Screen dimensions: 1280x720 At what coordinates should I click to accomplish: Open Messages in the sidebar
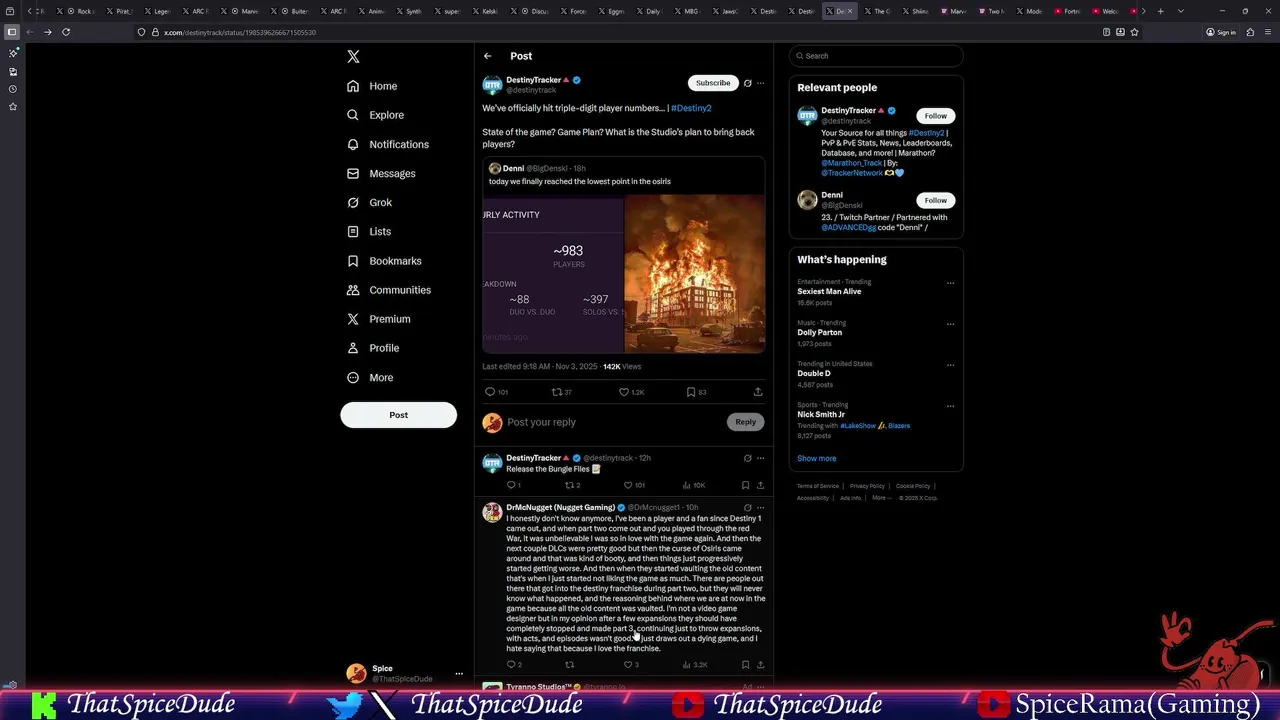[x=381, y=173]
